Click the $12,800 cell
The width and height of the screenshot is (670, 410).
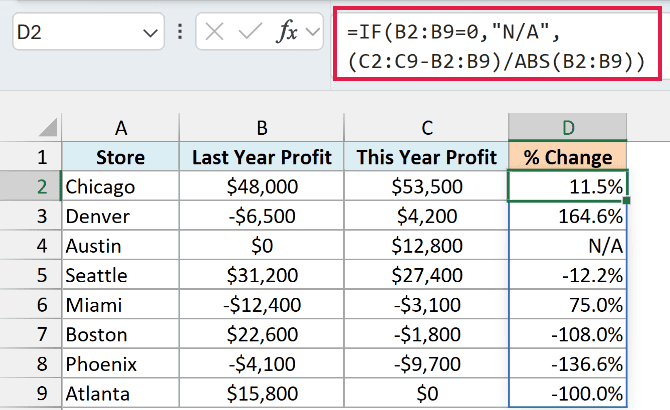(426, 245)
